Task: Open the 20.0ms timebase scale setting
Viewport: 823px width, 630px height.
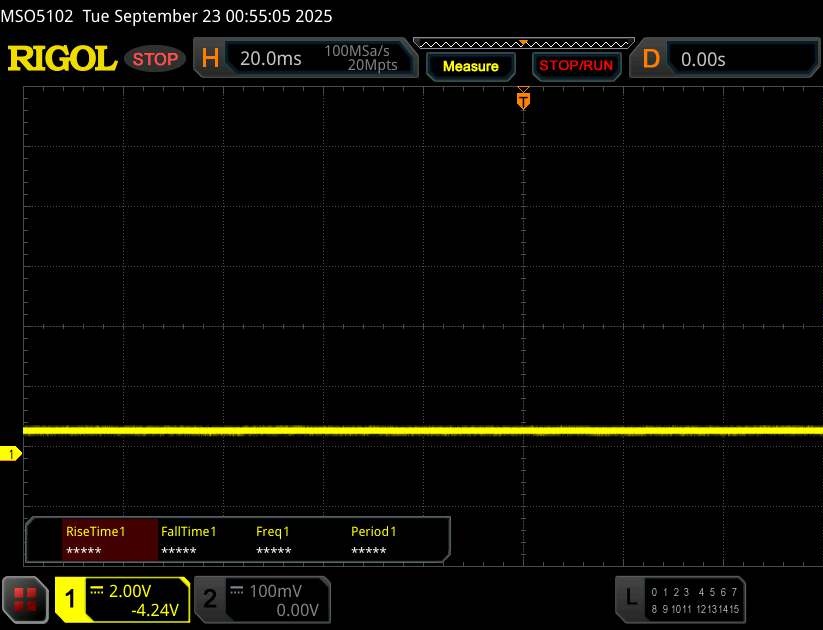Action: (271, 59)
